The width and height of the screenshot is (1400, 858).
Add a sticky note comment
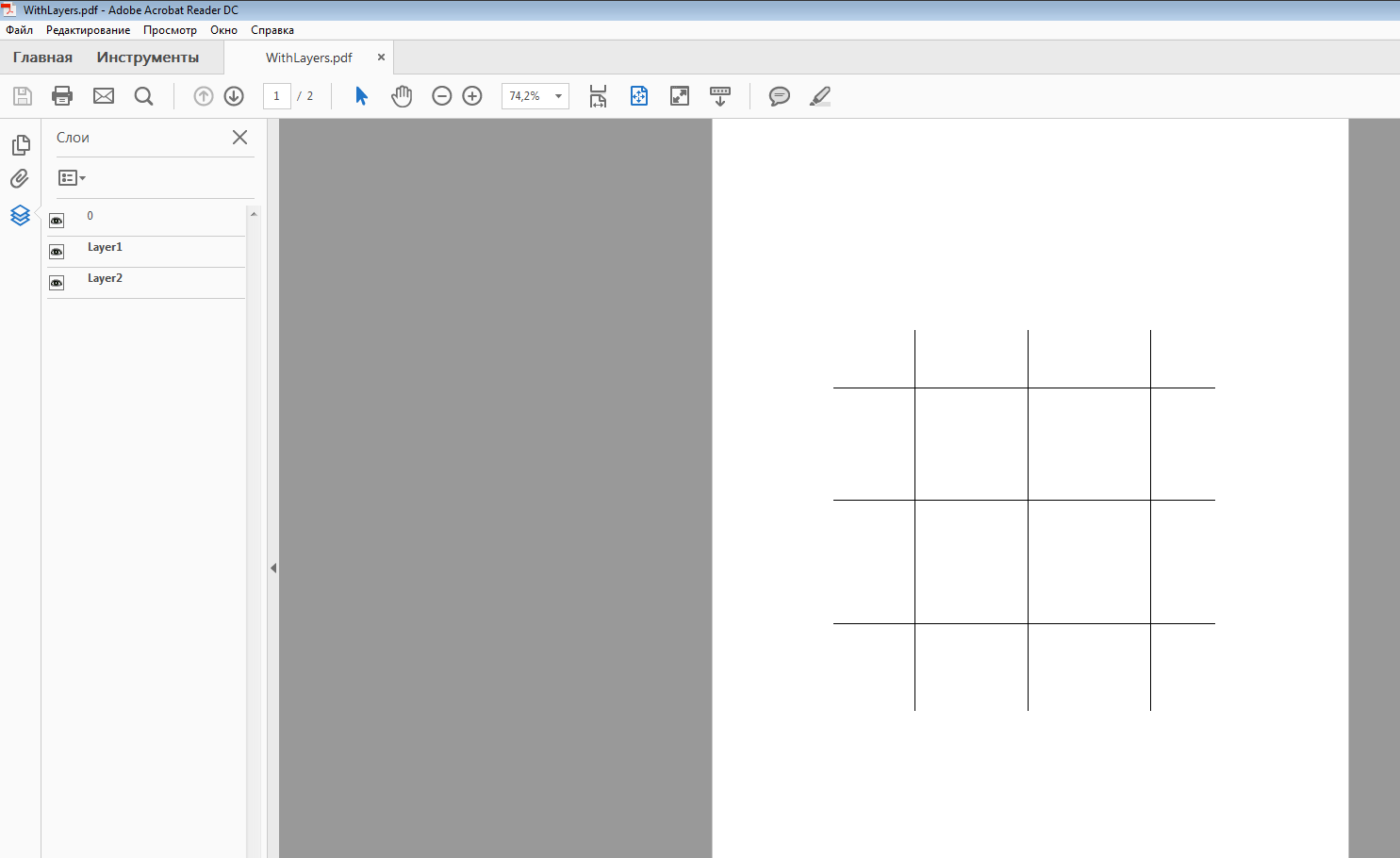click(780, 96)
